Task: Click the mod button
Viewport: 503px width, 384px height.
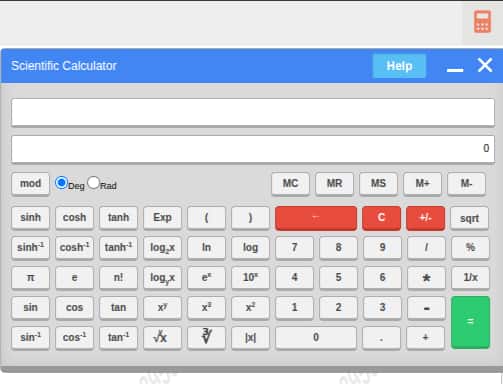Action: (x=30, y=184)
